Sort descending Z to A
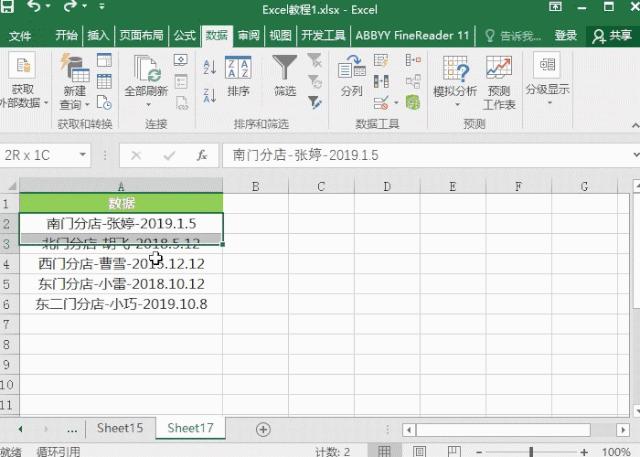Image resolution: width=640 pixels, height=457 pixels. click(x=209, y=95)
